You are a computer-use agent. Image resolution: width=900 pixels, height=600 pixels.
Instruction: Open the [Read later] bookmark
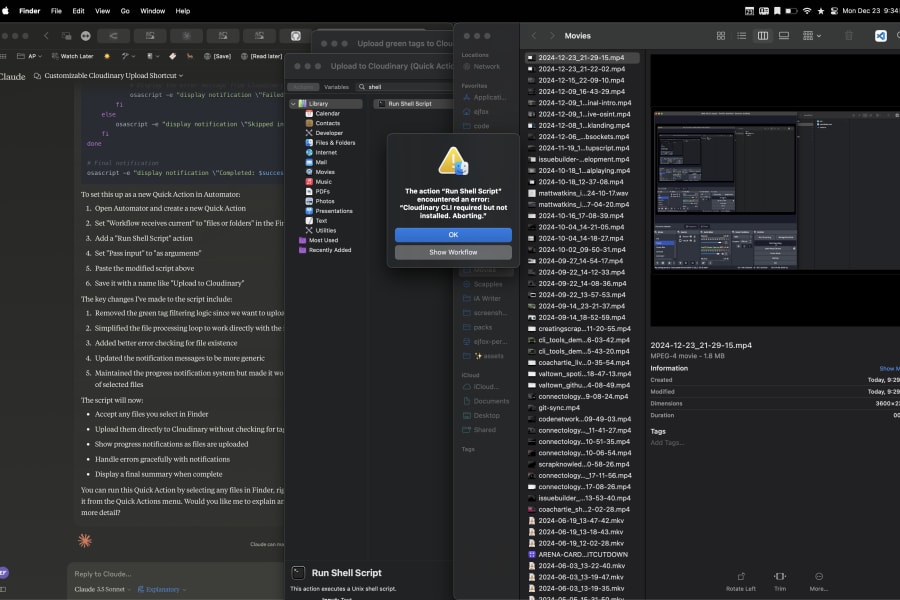[261, 56]
